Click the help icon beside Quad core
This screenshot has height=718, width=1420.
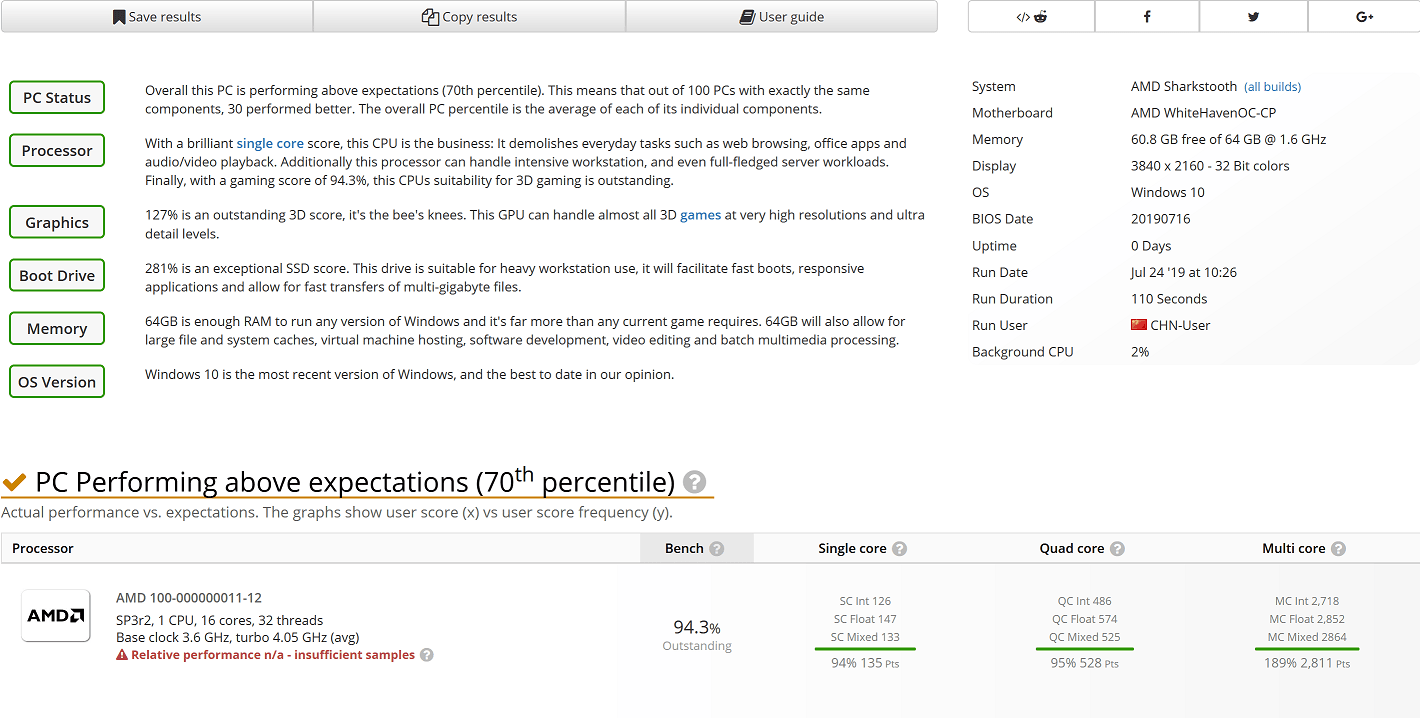click(1117, 549)
